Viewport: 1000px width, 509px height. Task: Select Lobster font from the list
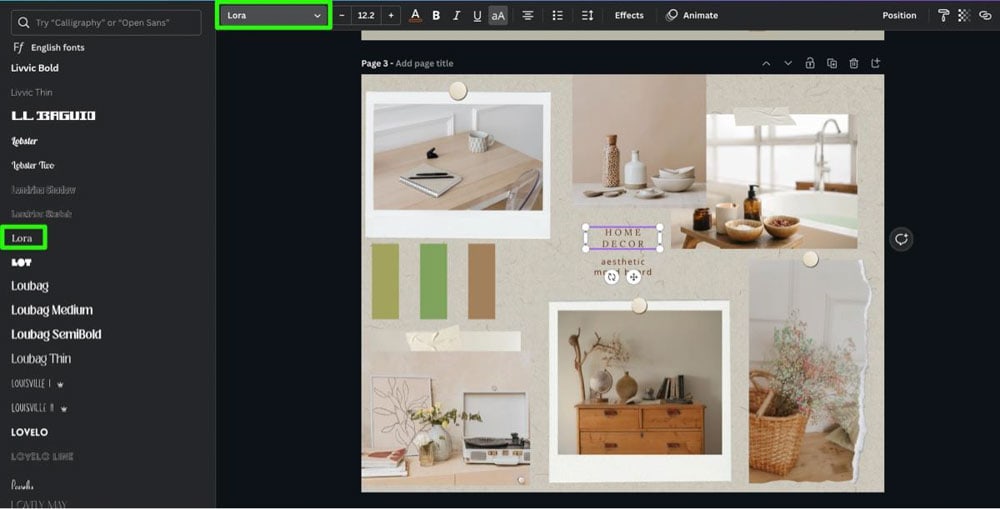24,141
